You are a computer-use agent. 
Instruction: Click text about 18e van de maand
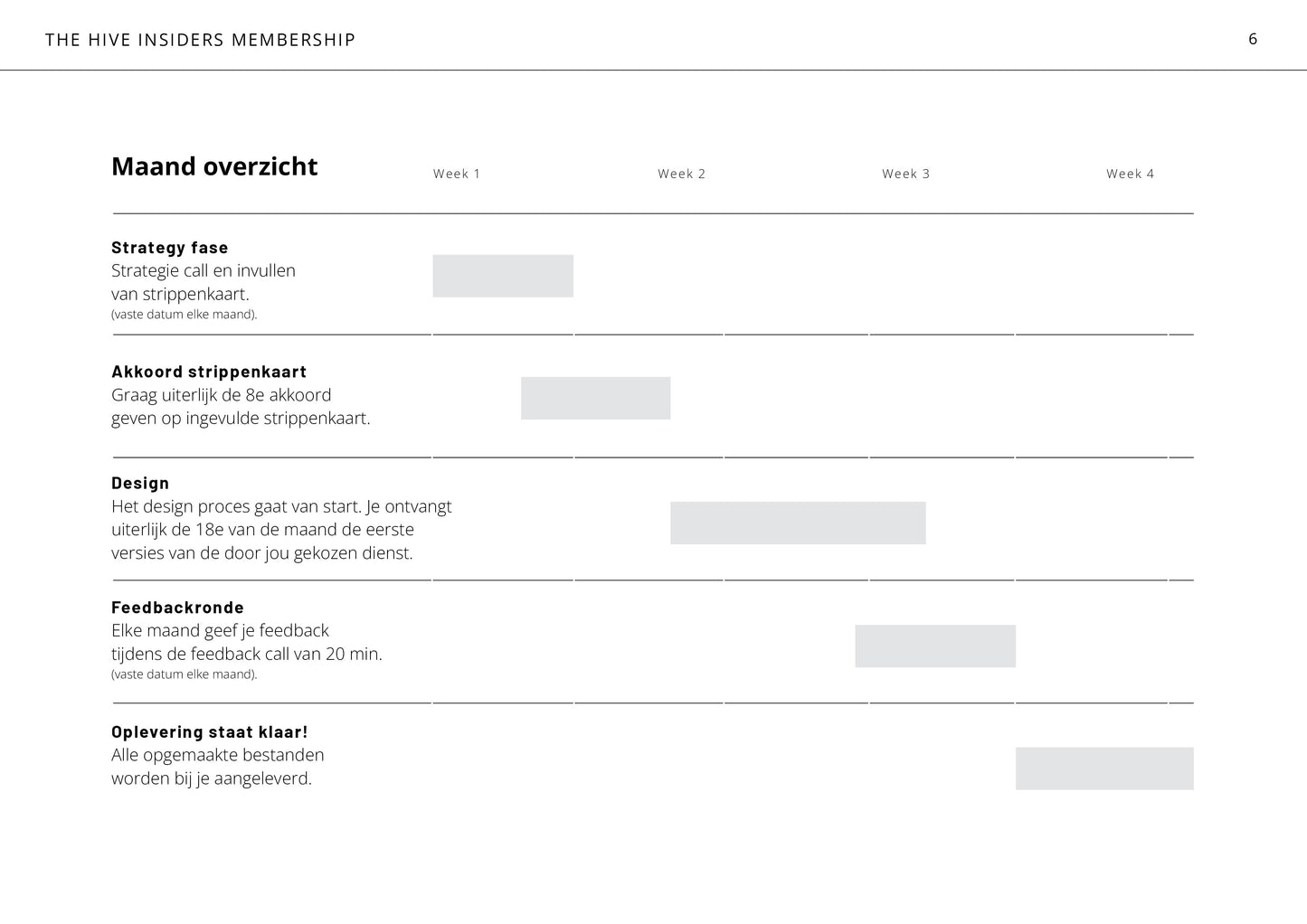262,530
